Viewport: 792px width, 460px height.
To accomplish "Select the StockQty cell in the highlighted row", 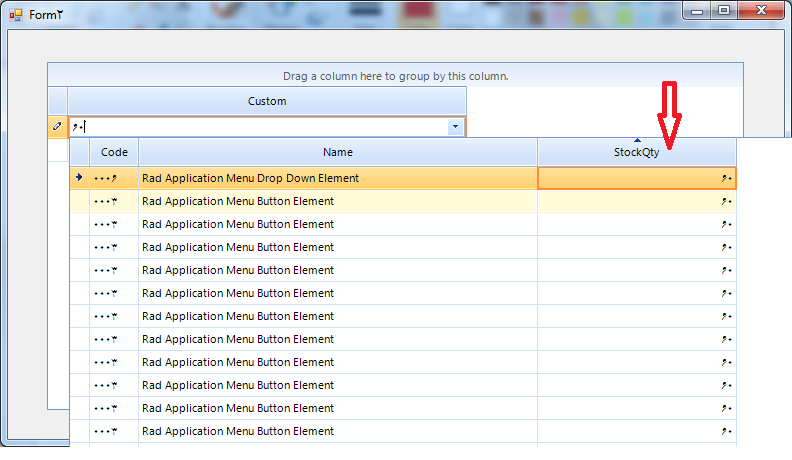I will pos(637,178).
